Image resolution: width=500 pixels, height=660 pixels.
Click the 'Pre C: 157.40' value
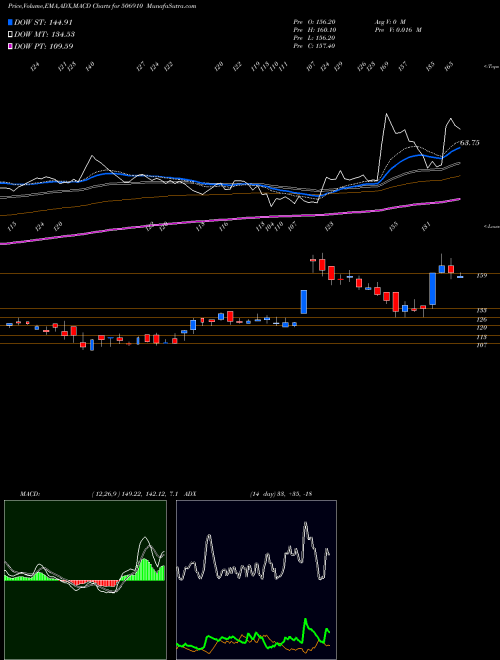pos(314,46)
